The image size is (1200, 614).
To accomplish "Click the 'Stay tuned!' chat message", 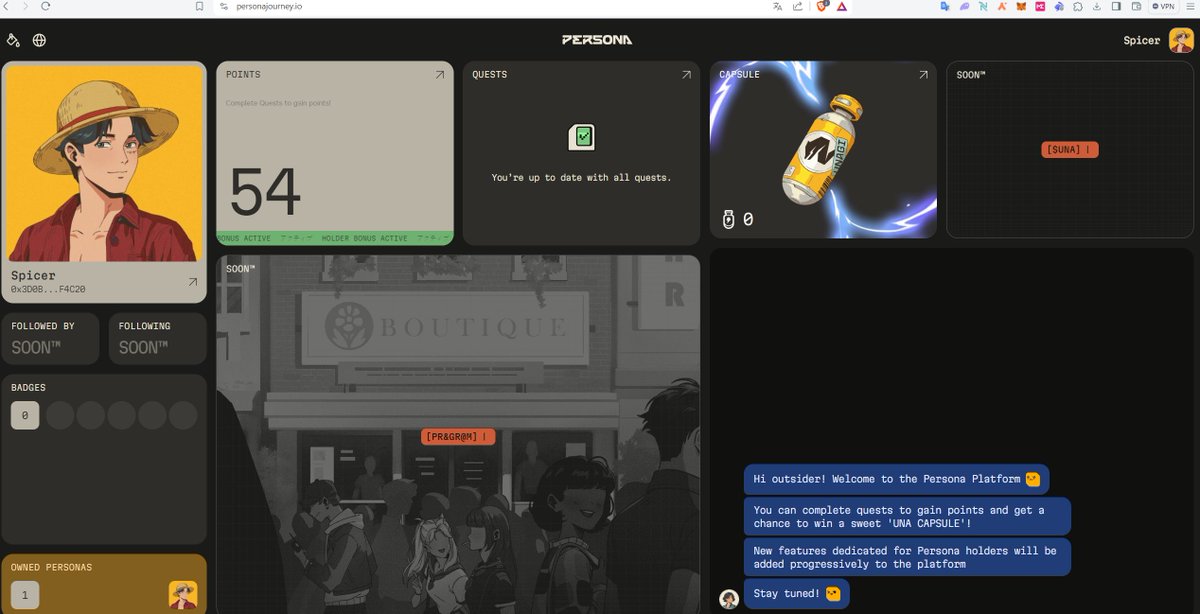I will click(796, 593).
